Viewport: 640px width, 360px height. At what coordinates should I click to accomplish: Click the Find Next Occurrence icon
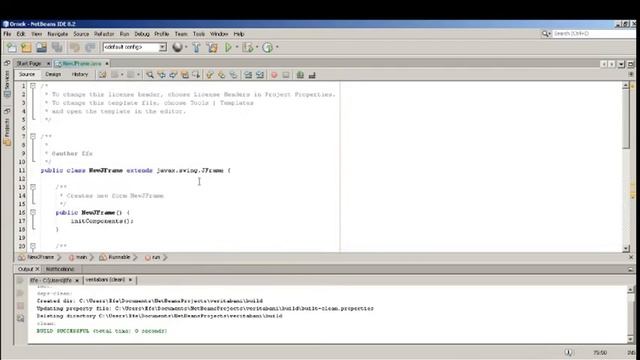[173, 75]
